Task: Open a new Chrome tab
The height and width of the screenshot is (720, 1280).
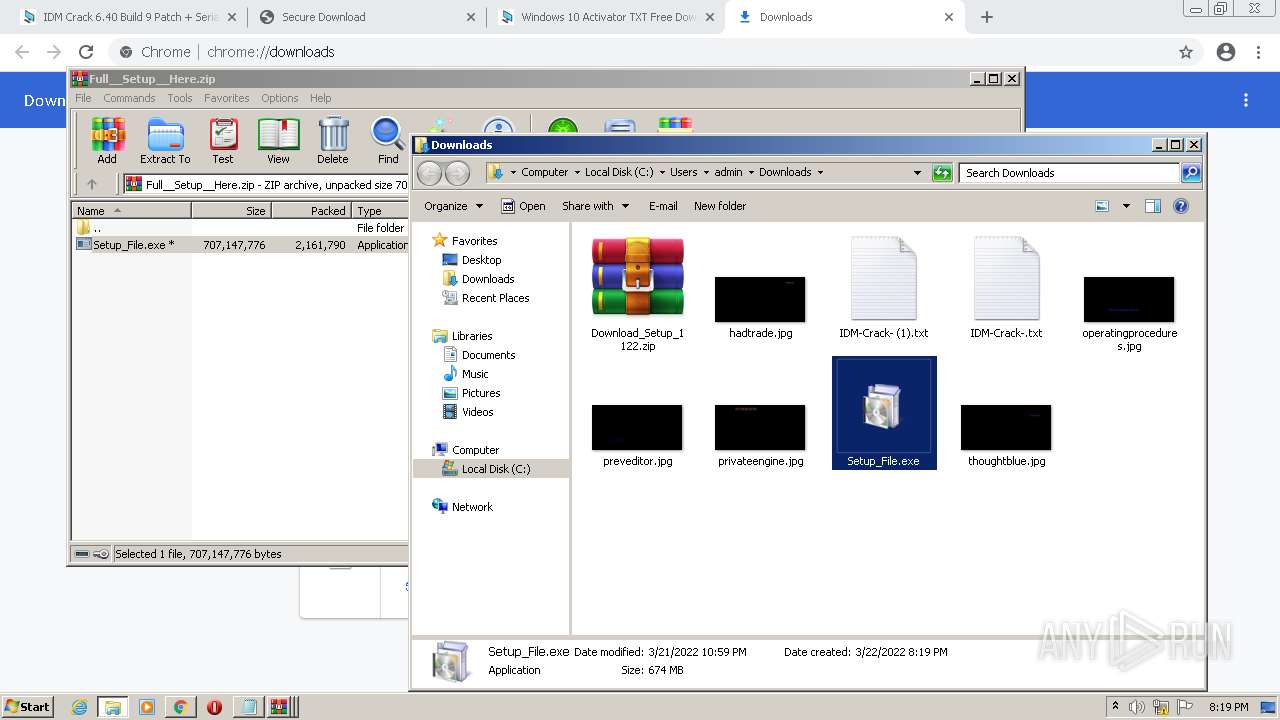Action: pos(987,17)
